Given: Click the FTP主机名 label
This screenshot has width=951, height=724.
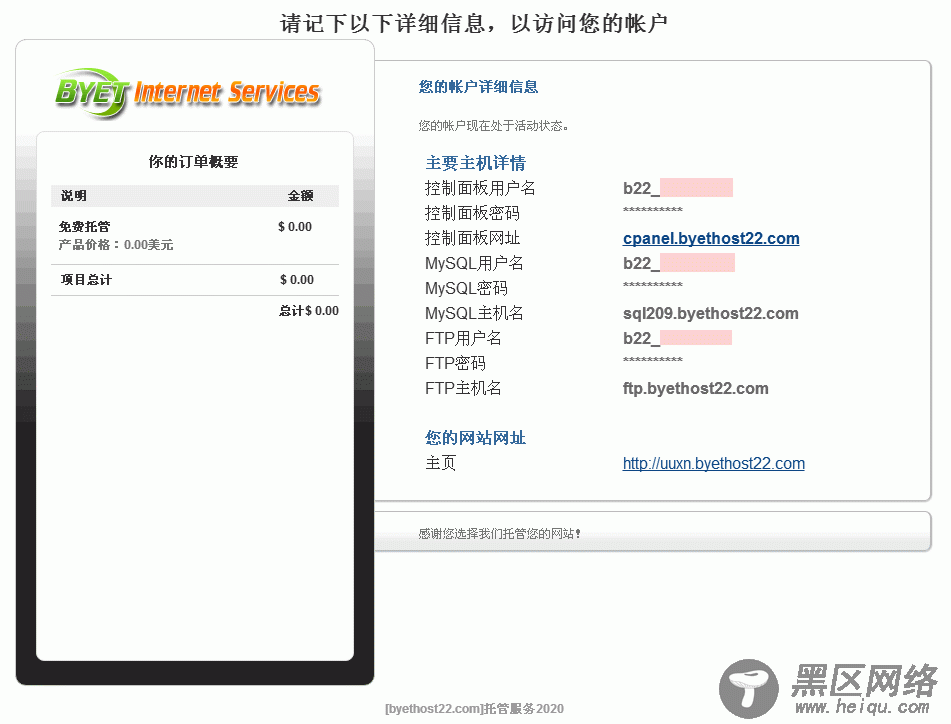Looking at the screenshot, I should (x=463, y=388).
